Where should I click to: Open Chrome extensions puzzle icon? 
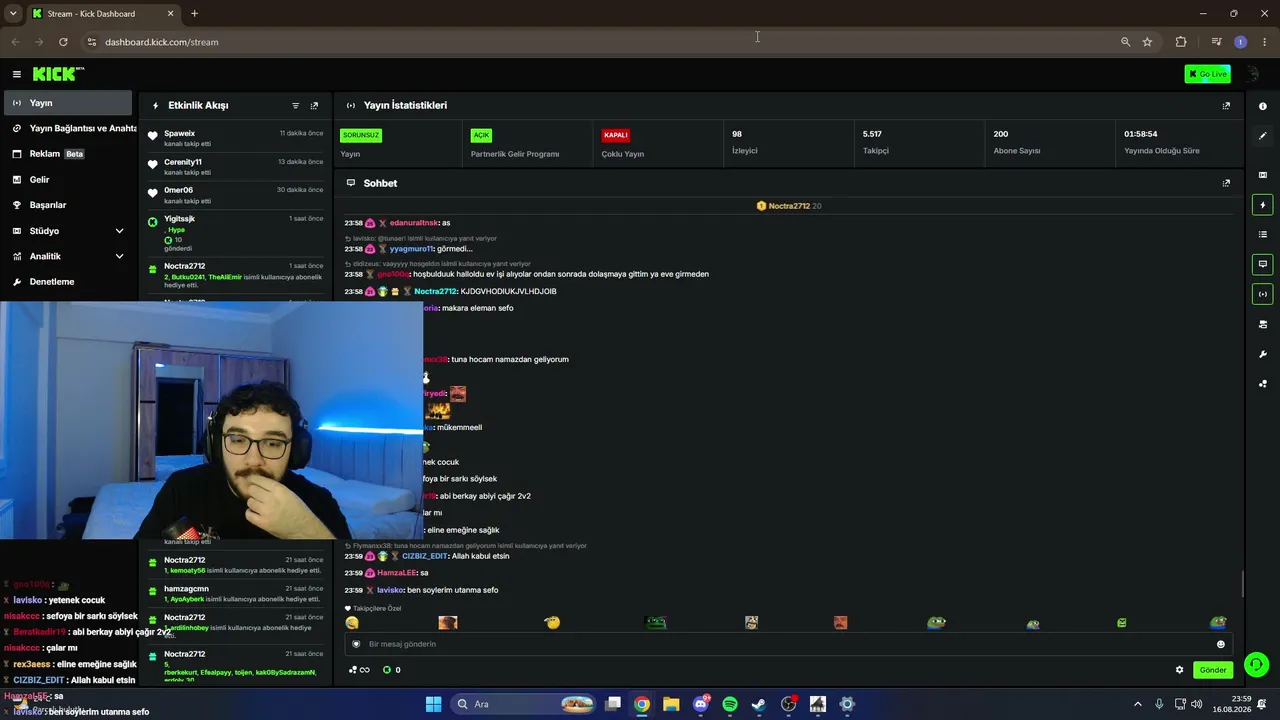pyautogui.click(x=1181, y=42)
